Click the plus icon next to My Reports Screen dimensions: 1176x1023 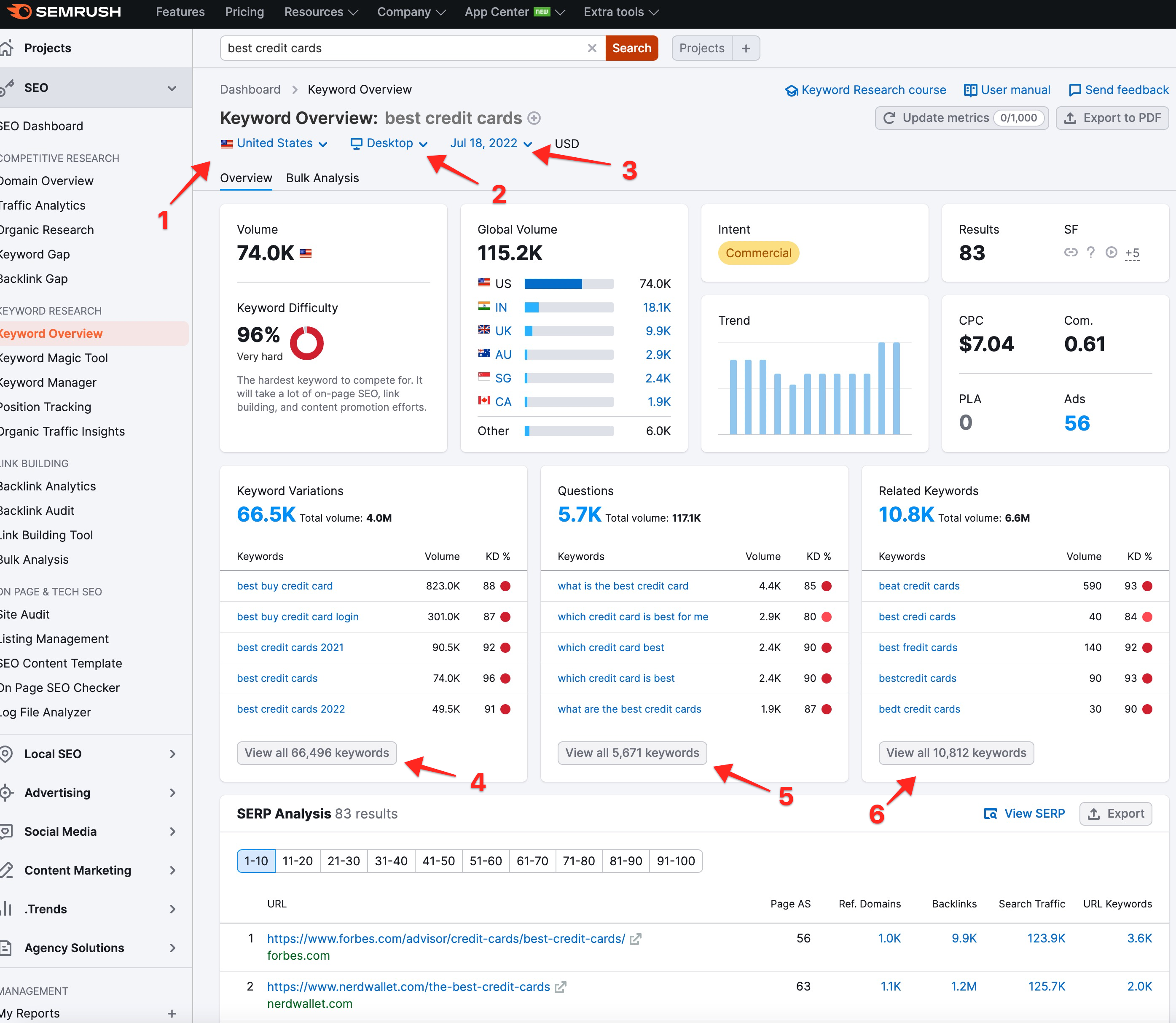171,1013
